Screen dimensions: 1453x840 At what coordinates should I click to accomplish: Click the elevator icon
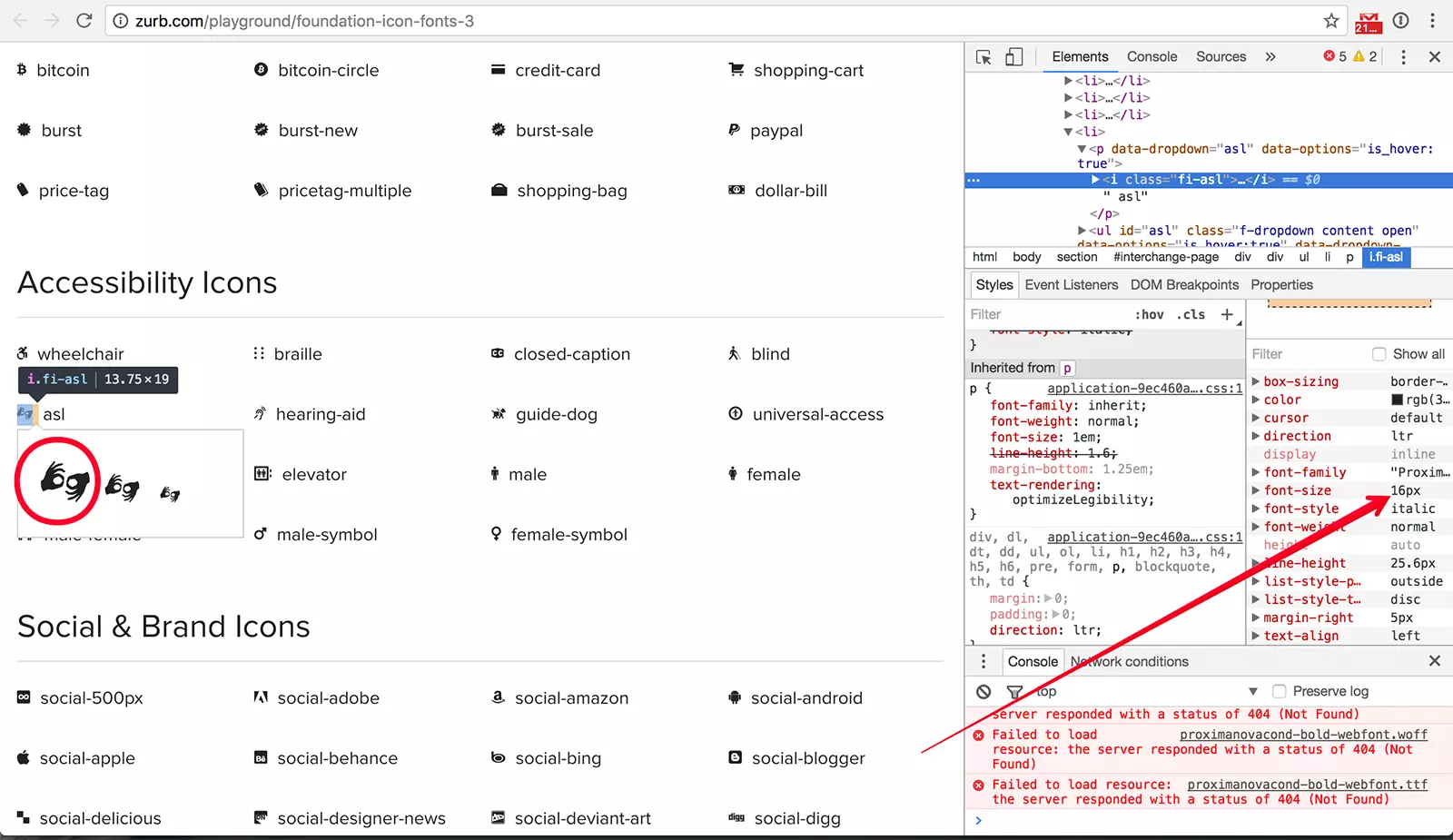coord(262,473)
